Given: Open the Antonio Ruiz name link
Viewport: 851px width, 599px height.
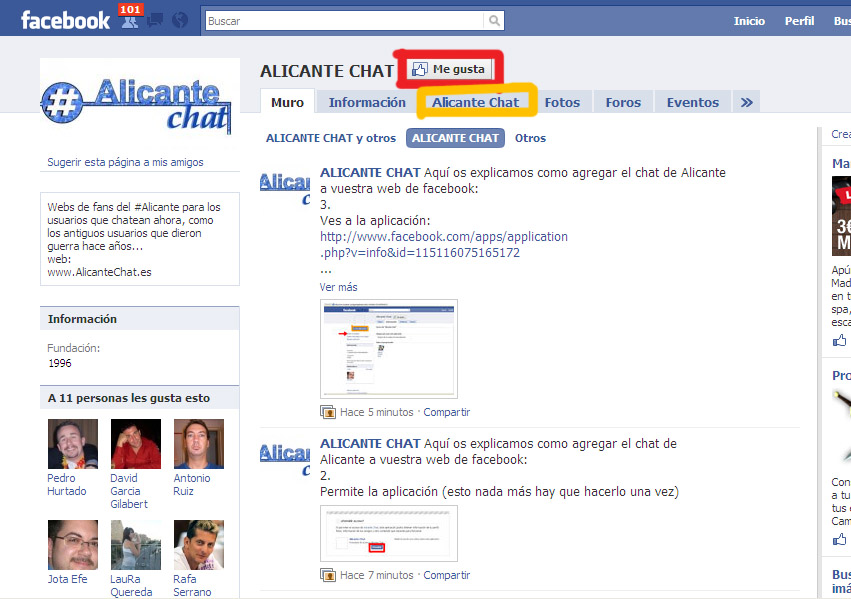Looking at the screenshot, I should [x=192, y=485].
